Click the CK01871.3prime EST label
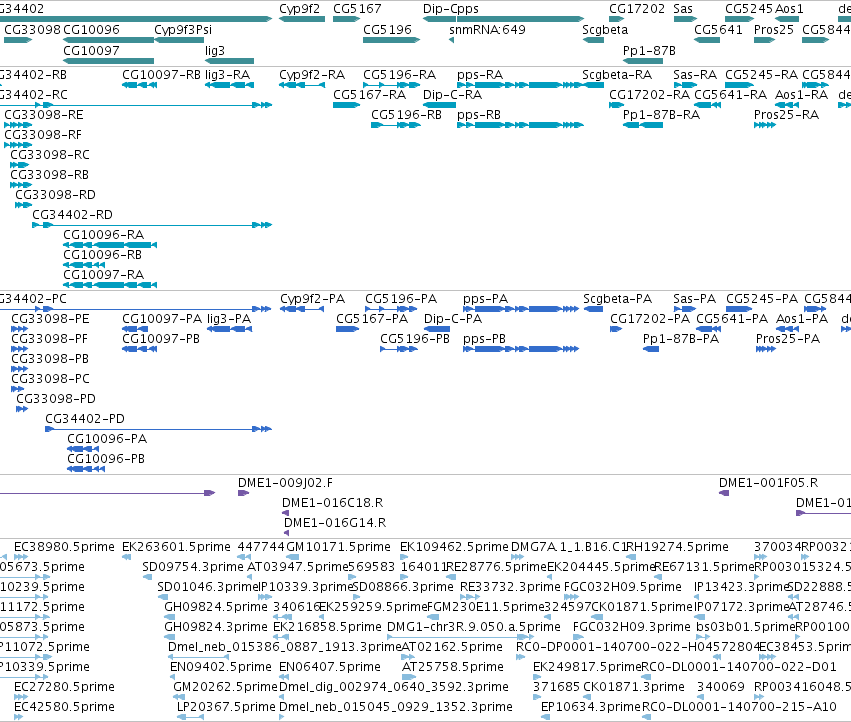This screenshot has height=722, width=851. 634,687
